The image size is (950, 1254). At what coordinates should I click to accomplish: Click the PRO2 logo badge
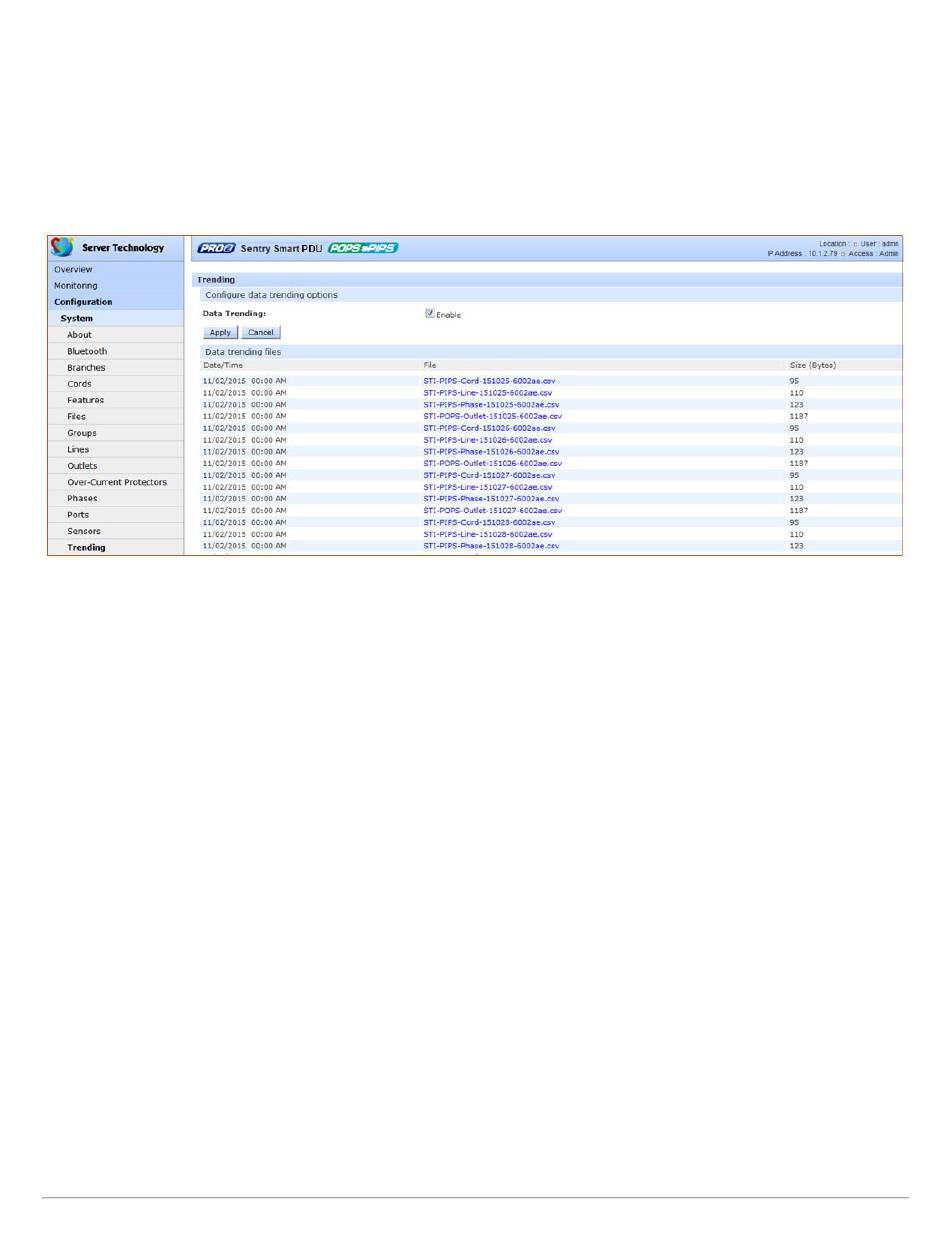tap(216, 248)
